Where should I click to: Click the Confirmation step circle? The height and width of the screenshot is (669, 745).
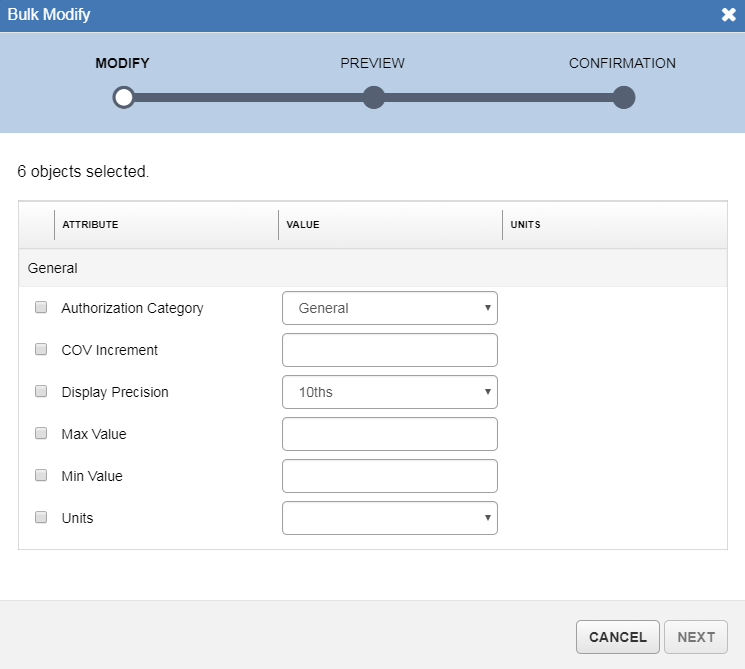point(623,97)
